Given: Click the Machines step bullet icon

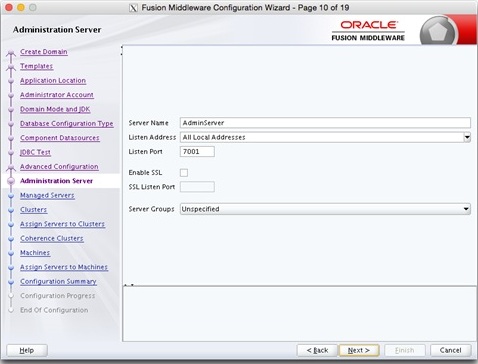Looking at the screenshot, I should (x=11, y=253).
